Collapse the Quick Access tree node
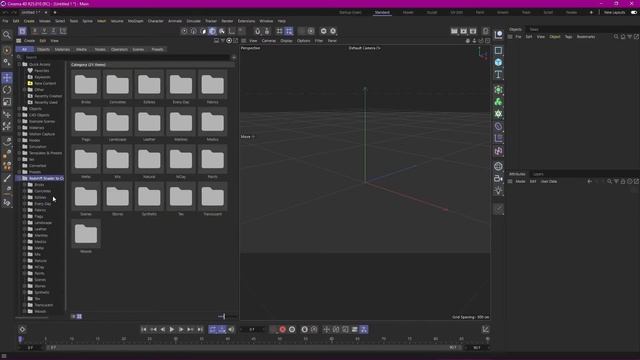Viewport: 640px width, 360px height. (19, 64)
